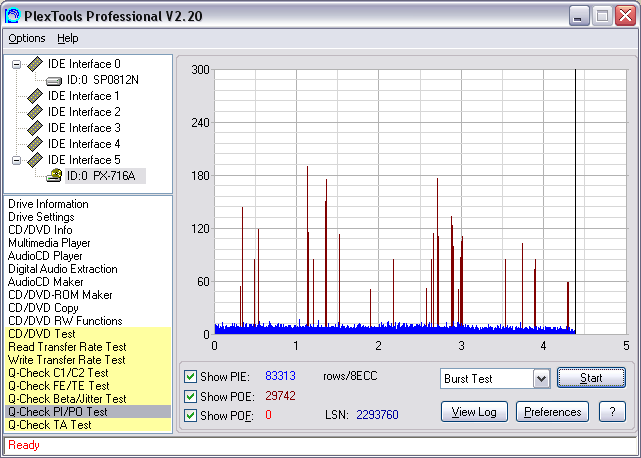Viewport: 641px width, 458px height.
Task: Toggle the Show POF checkbox
Action: (190, 415)
